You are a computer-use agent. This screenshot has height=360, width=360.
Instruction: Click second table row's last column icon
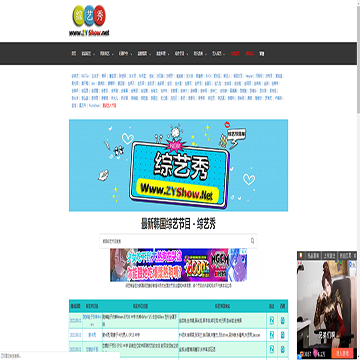[283, 334]
